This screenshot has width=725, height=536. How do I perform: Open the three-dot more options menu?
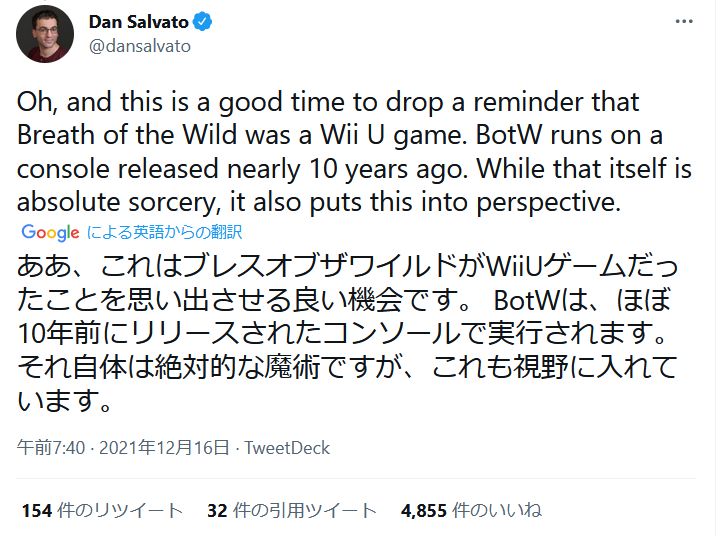[683, 22]
